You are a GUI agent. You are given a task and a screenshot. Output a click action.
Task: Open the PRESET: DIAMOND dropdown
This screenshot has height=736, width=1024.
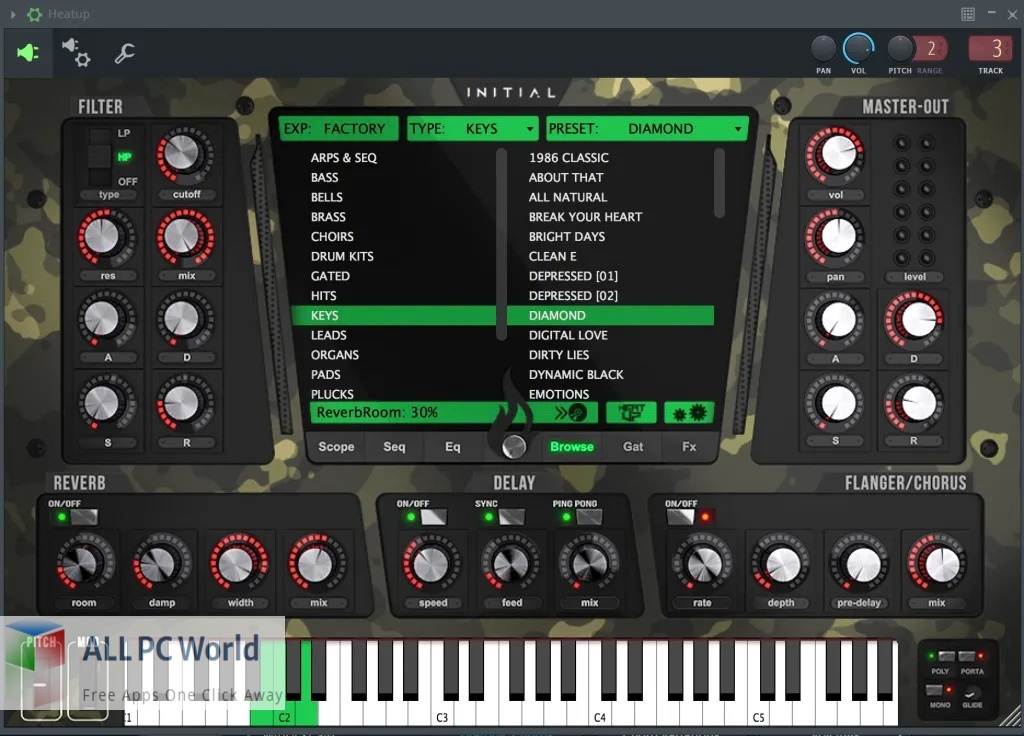(x=647, y=129)
